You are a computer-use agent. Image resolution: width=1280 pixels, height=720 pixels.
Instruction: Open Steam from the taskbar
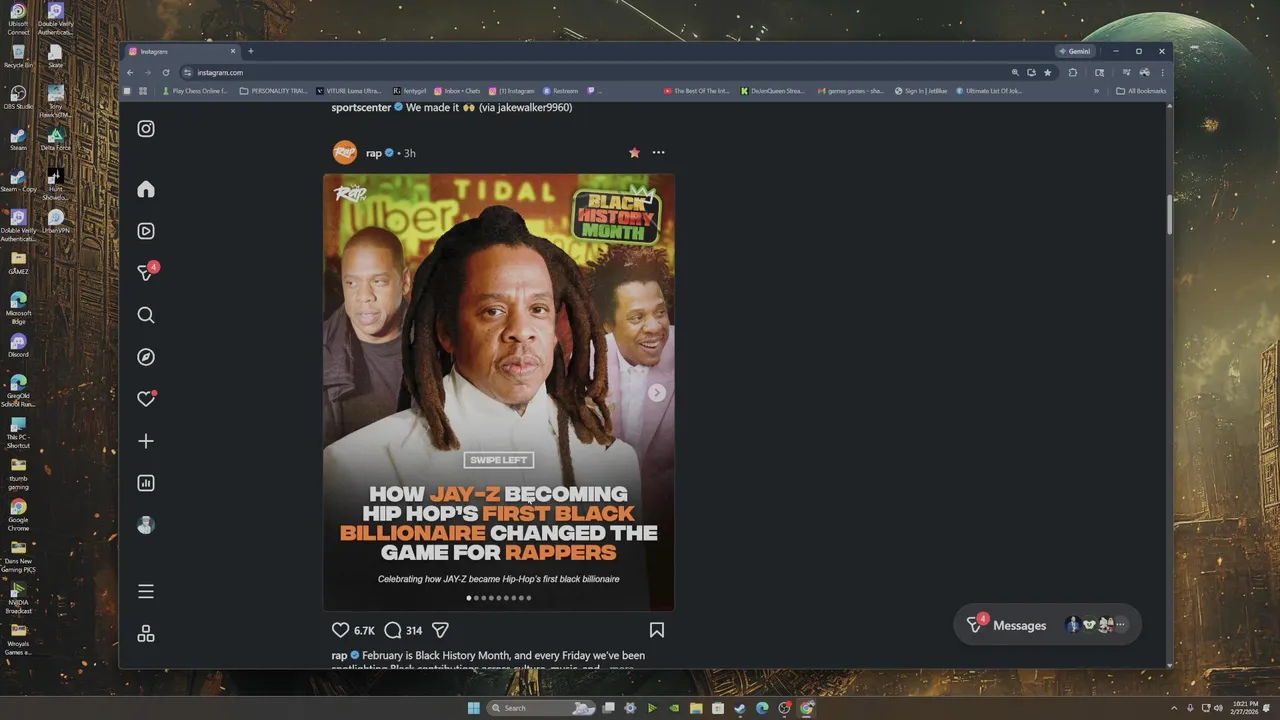[740, 708]
